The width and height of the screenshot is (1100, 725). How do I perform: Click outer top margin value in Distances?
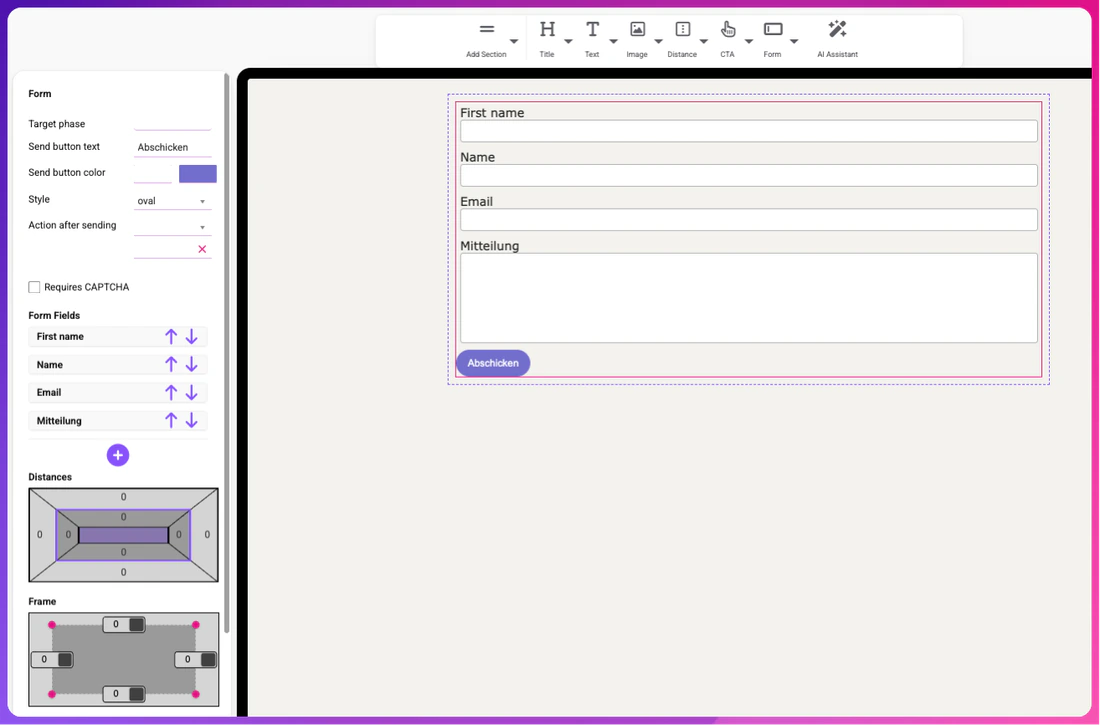pyautogui.click(x=123, y=497)
